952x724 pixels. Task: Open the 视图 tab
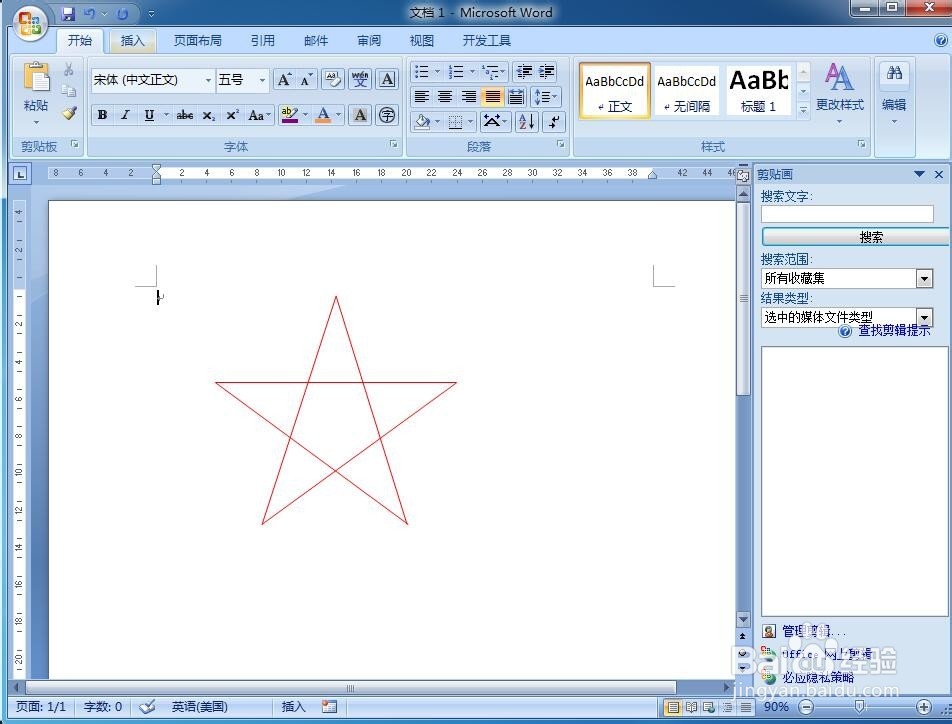[421, 41]
